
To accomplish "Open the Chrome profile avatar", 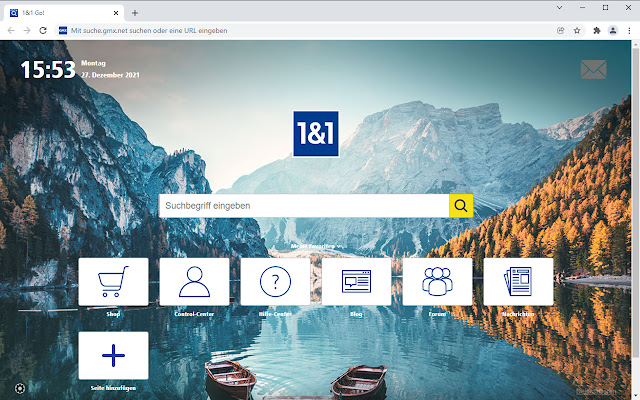I will 613,31.
